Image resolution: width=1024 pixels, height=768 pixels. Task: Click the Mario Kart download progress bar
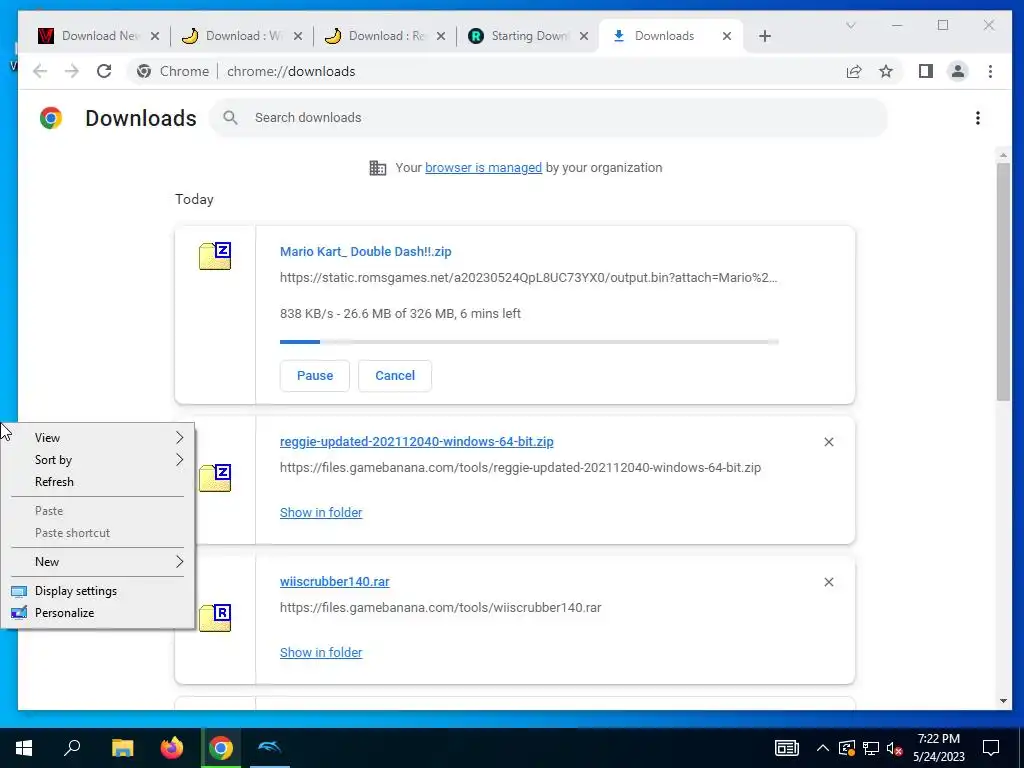(x=529, y=342)
